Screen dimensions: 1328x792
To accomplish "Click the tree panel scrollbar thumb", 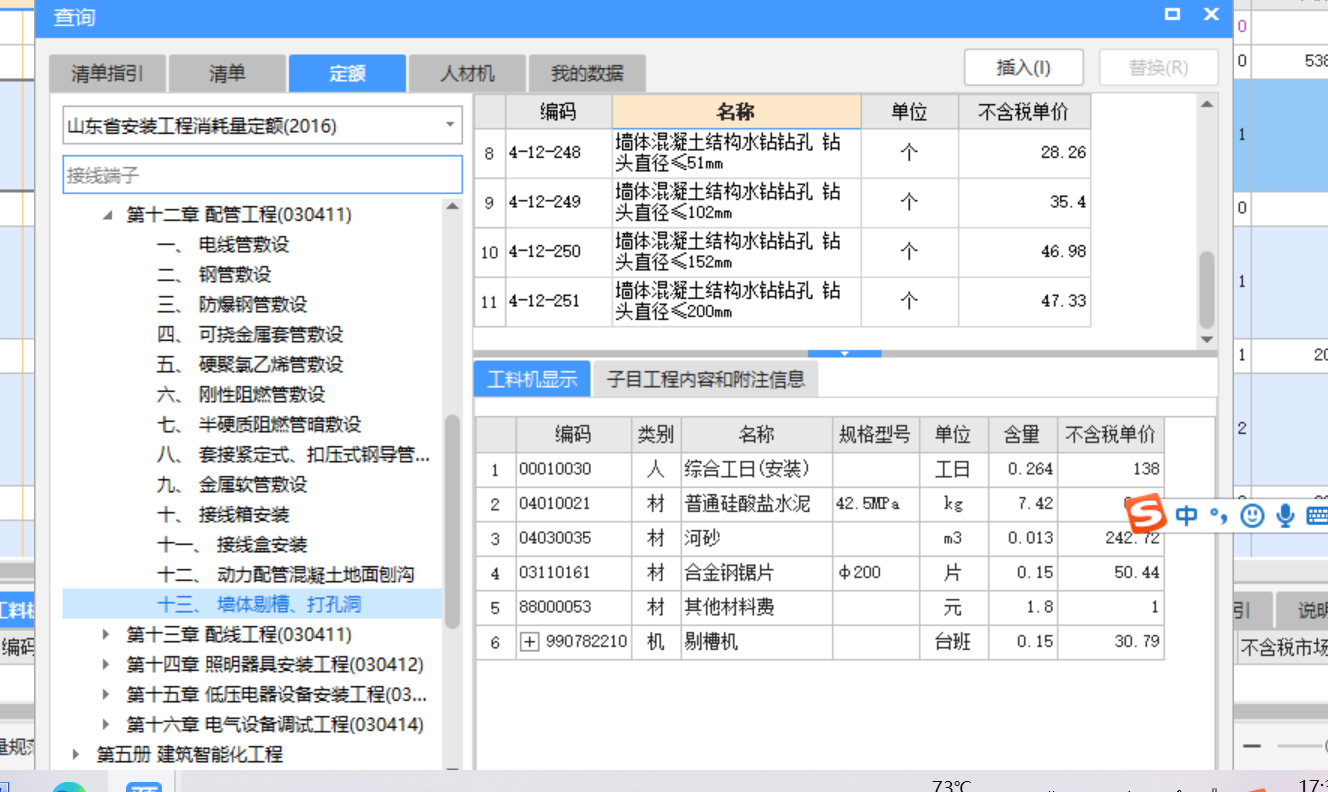I will click(452, 520).
